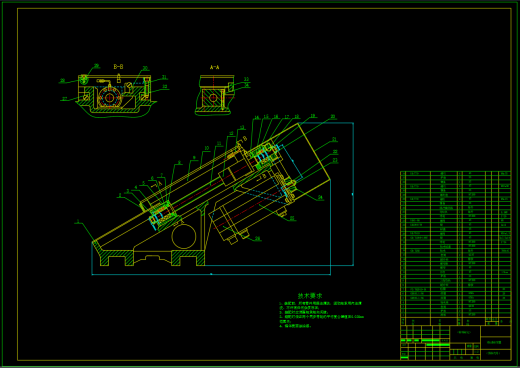Click part balloon number 9
Viewport: 520px width, 368px height.
194,158
